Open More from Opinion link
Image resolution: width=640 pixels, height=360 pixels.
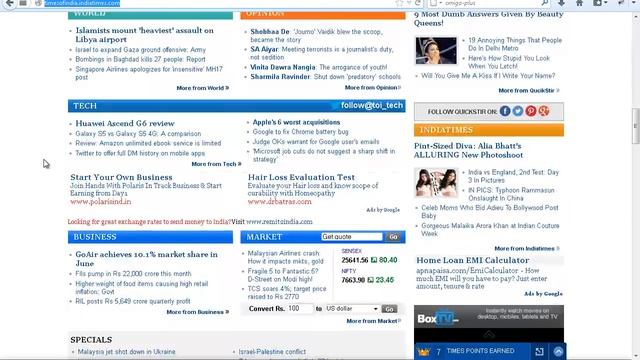pyautogui.click(x=373, y=87)
